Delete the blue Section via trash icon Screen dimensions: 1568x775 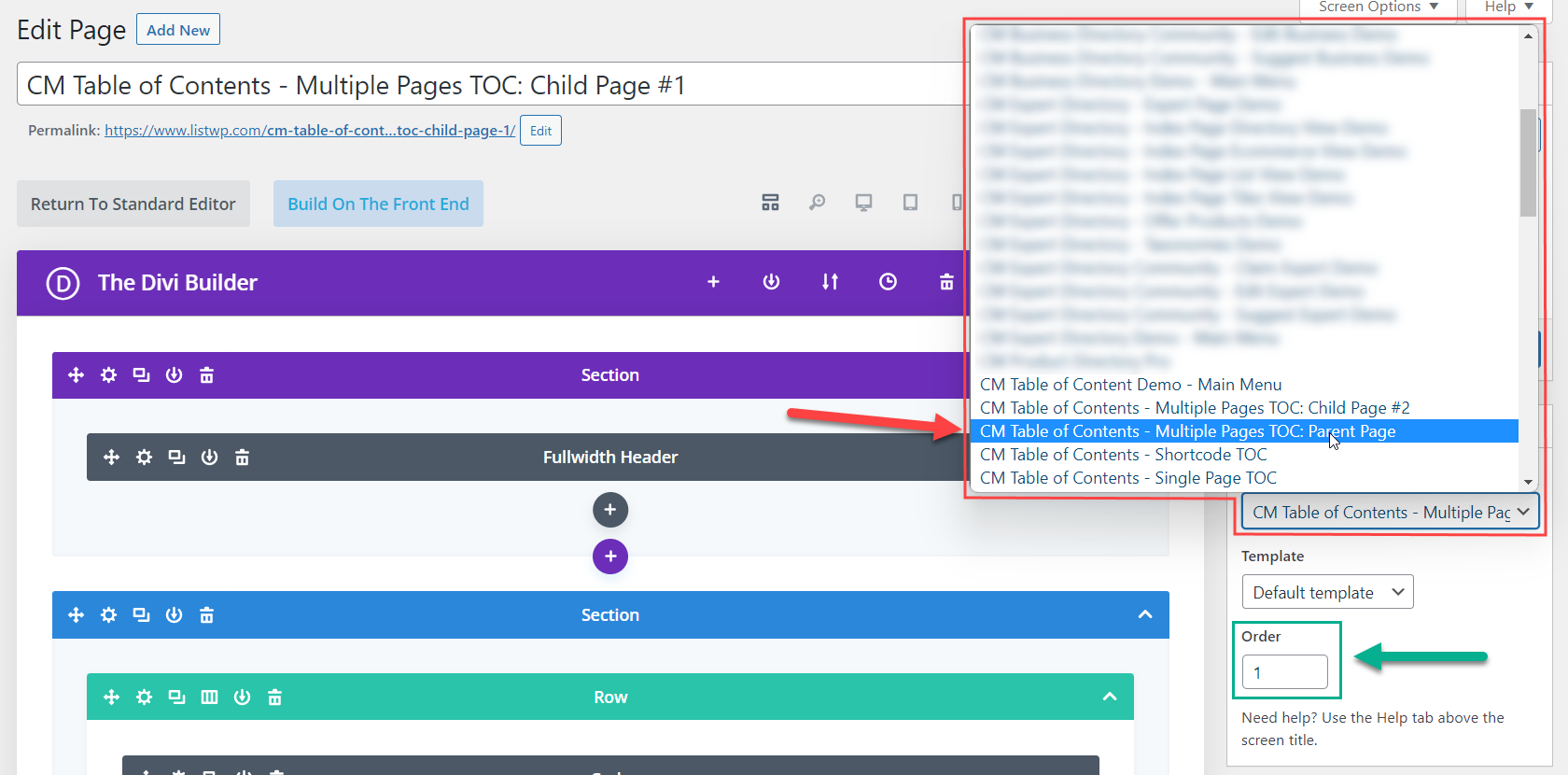(x=206, y=615)
